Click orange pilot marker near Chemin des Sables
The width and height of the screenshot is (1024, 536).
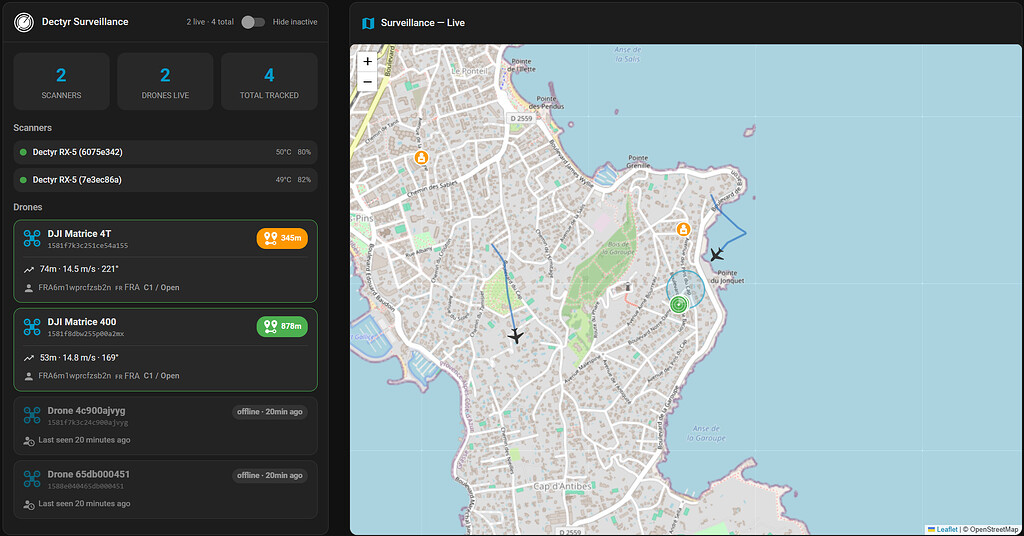tap(422, 157)
